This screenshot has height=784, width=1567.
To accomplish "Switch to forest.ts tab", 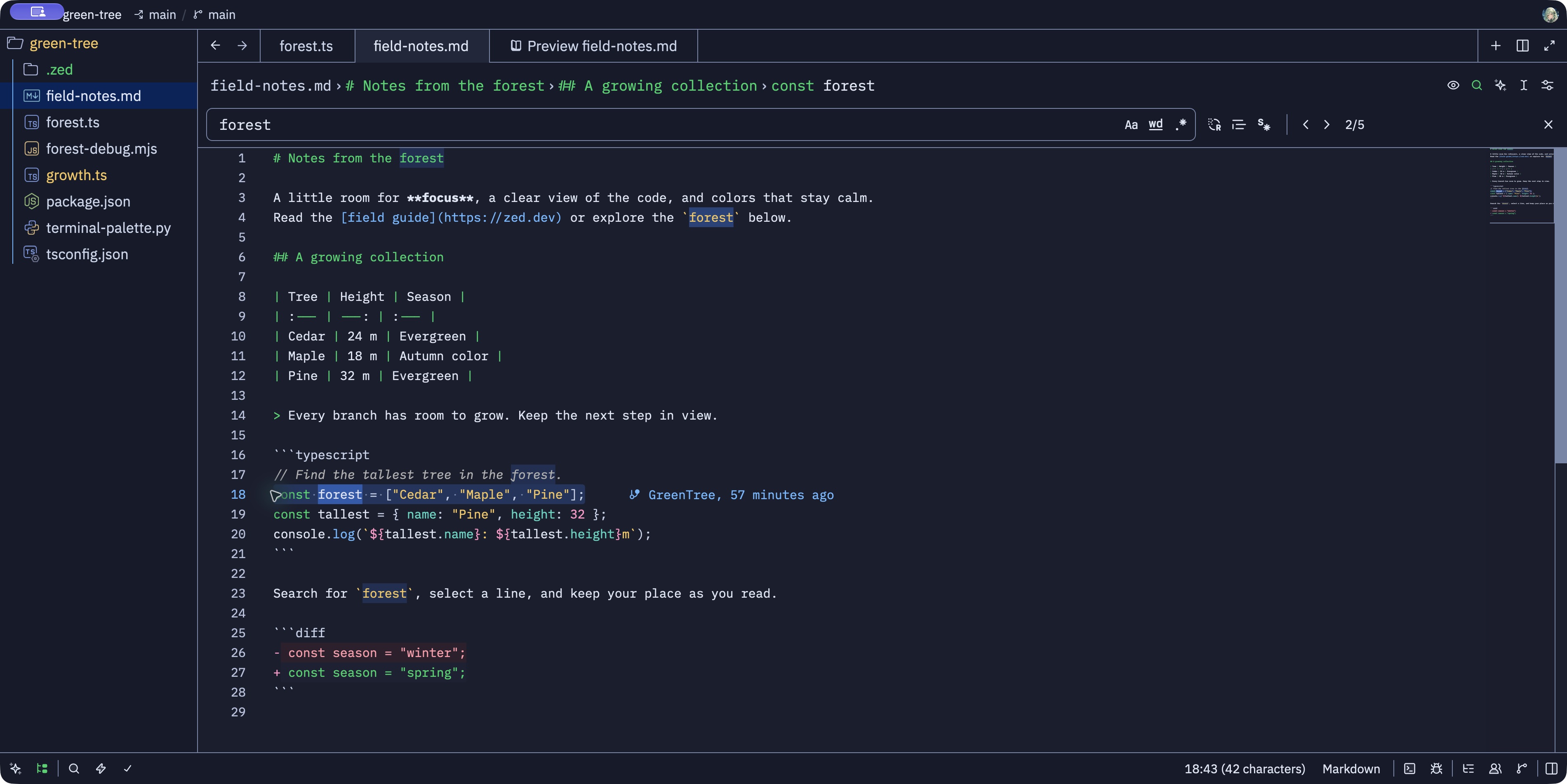I will [x=306, y=46].
